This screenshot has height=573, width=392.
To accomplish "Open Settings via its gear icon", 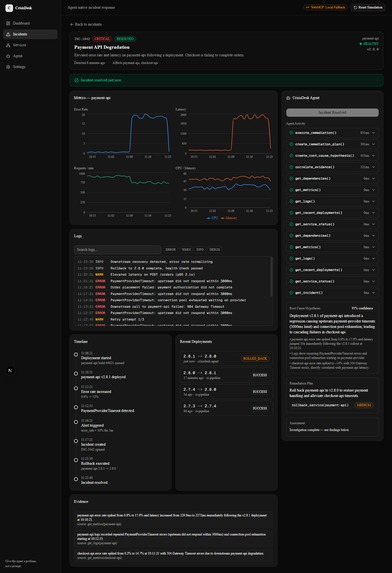I will click(x=8, y=67).
